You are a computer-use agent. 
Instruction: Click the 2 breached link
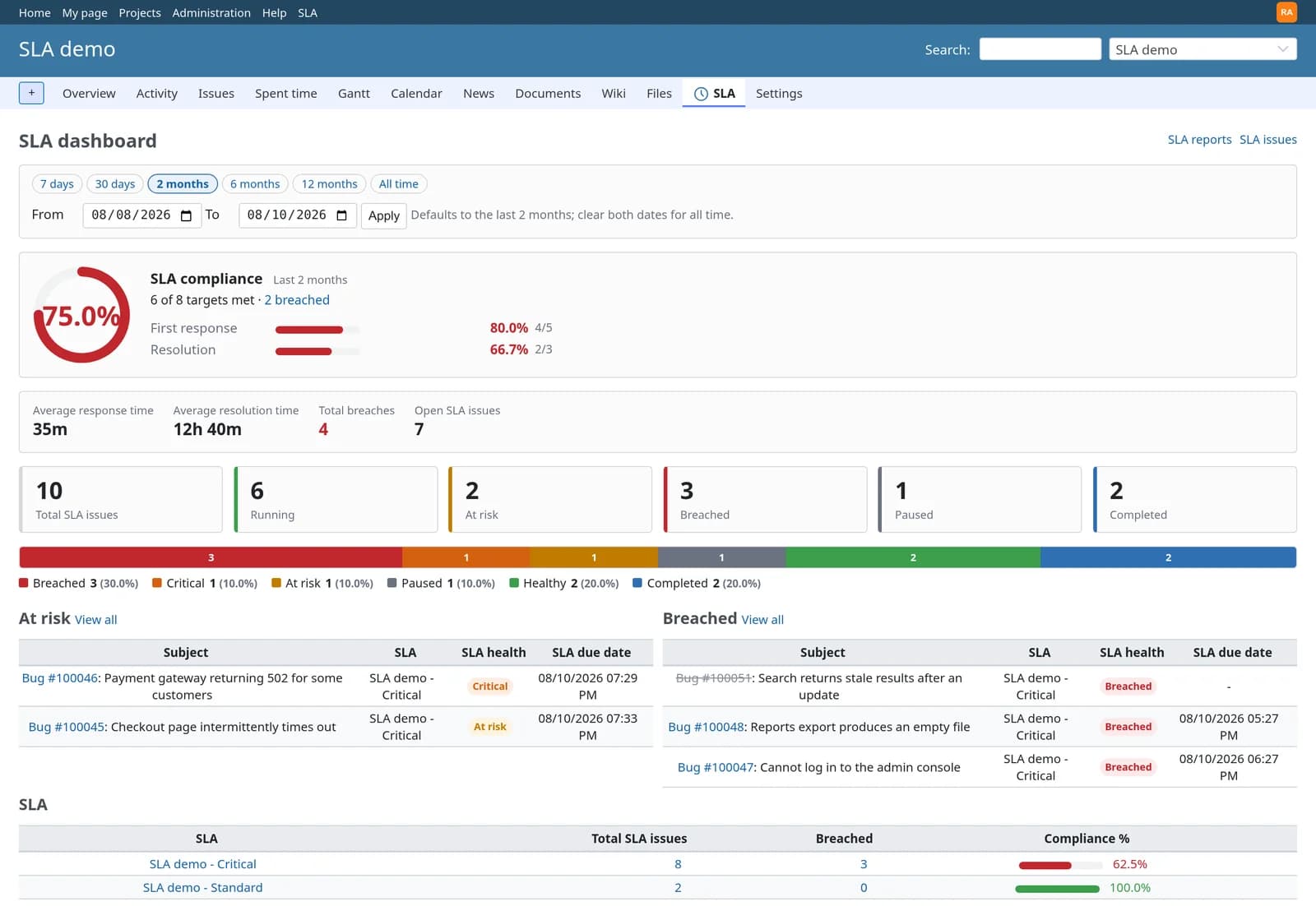(297, 300)
